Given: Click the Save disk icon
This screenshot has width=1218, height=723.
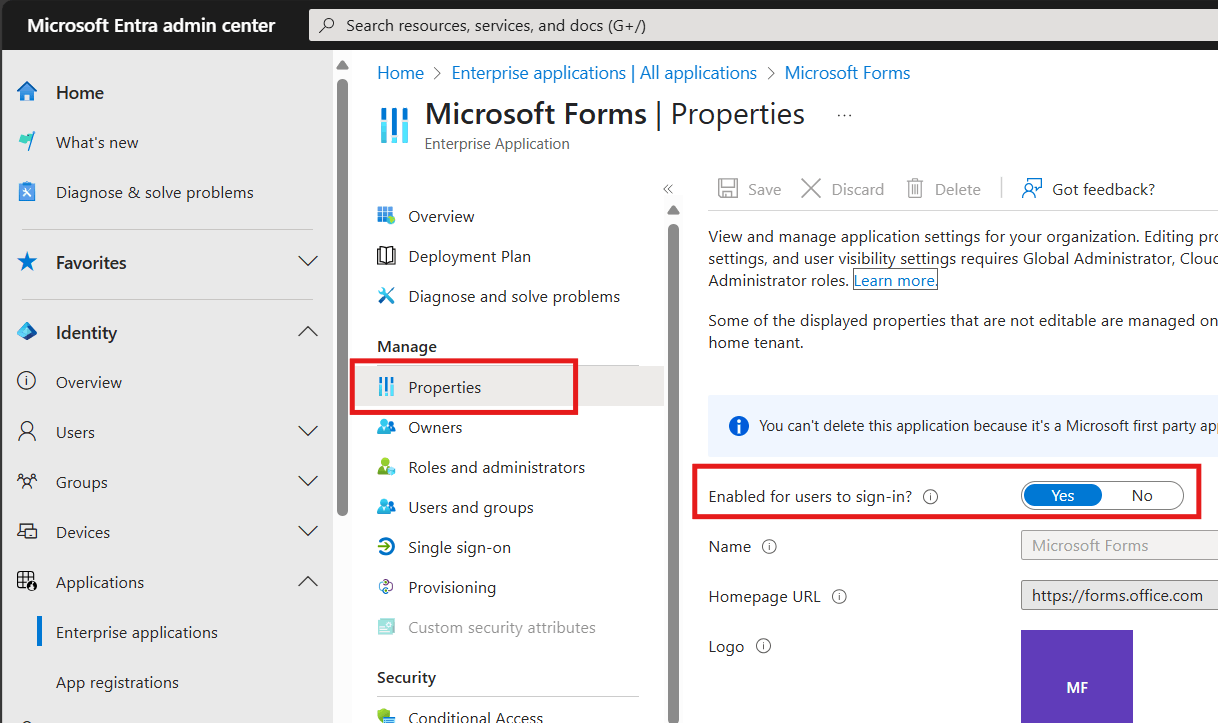Looking at the screenshot, I should pos(727,188).
